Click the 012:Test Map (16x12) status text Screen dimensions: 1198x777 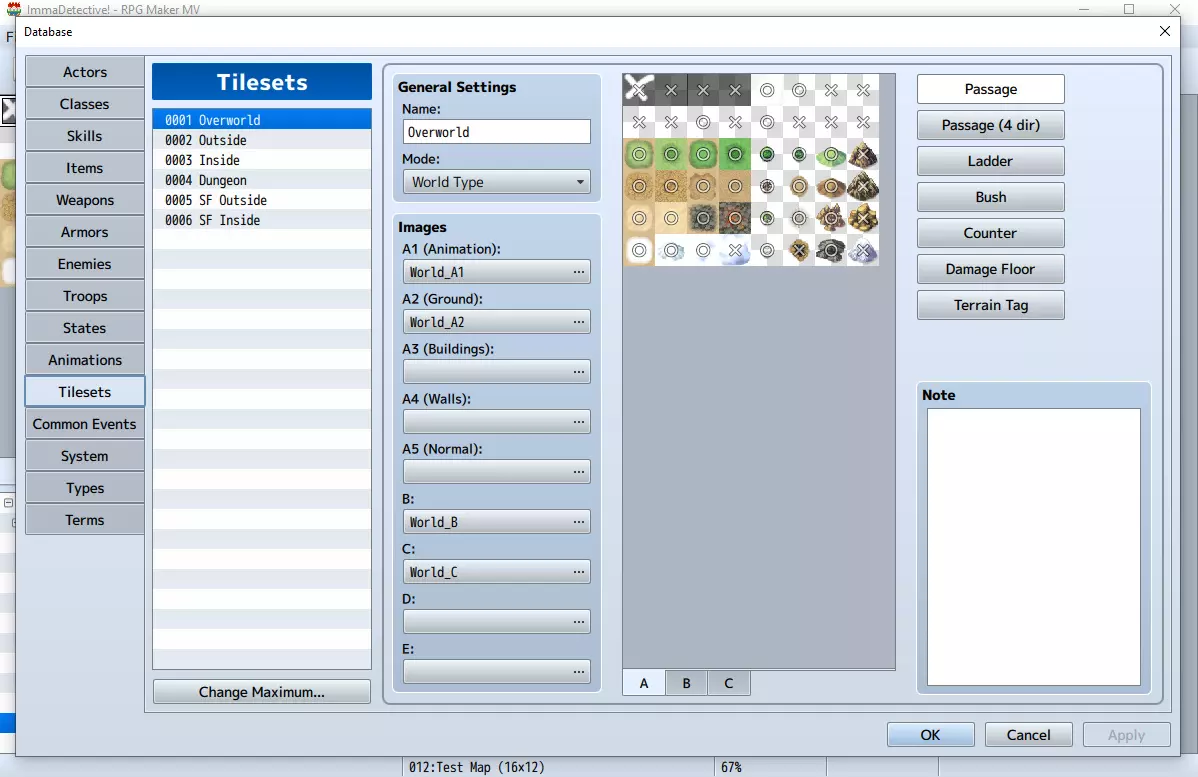pyautogui.click(x=477, y=767)
